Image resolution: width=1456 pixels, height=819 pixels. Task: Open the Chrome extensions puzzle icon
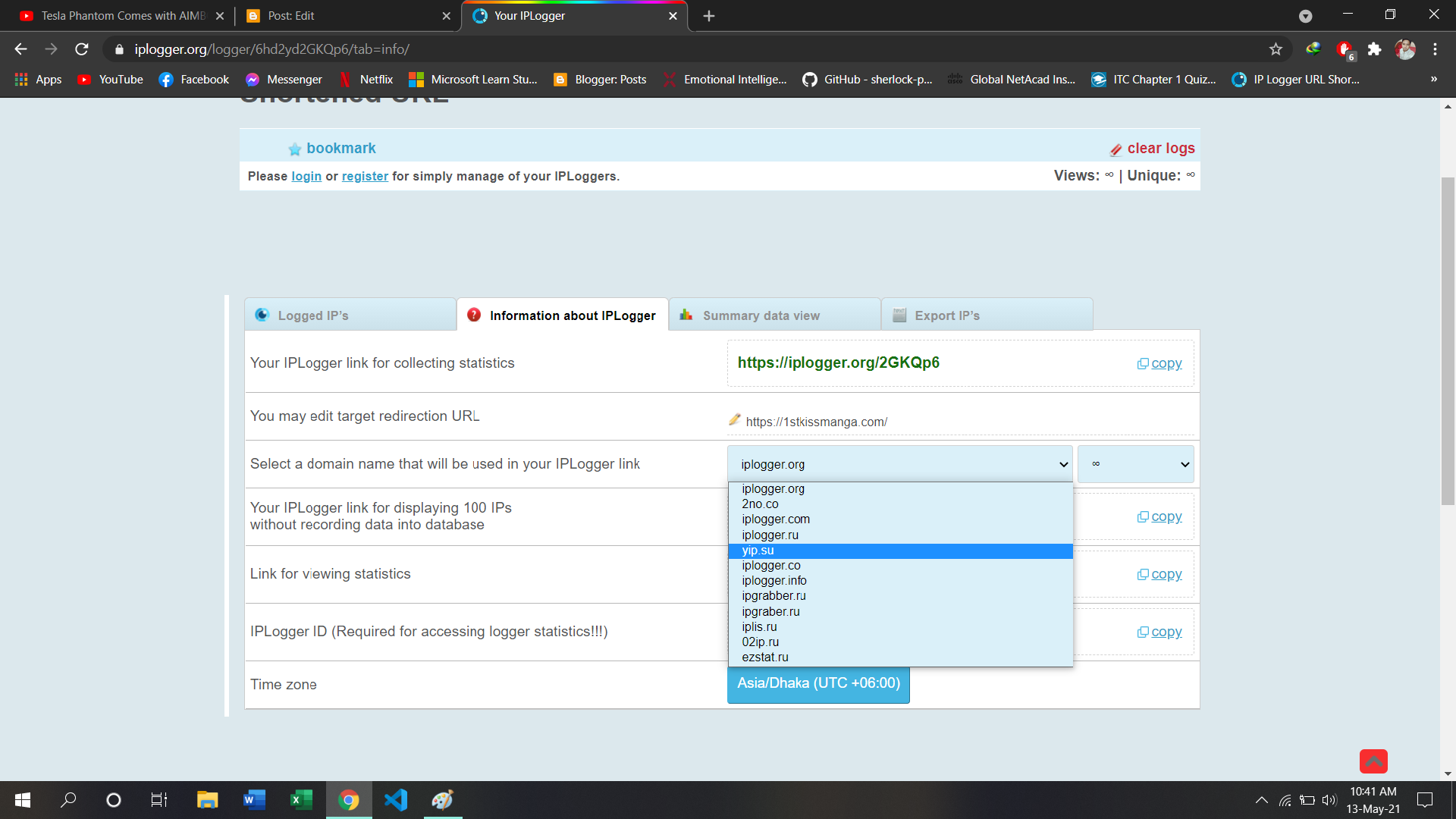1374,49
